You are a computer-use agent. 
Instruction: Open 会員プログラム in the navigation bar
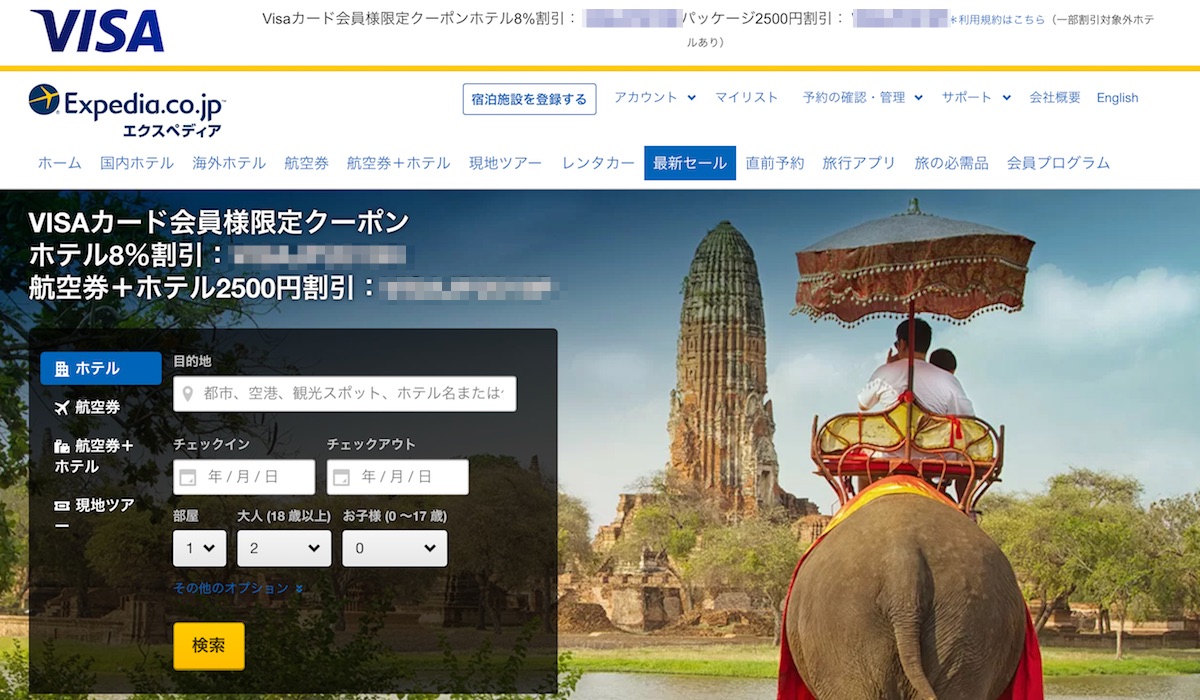coord(1059,163)
